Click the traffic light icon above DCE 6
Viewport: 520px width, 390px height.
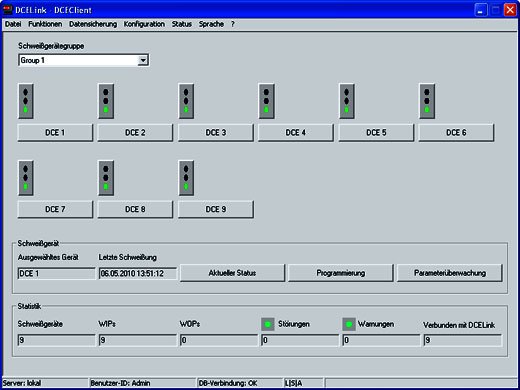point(427,101)
